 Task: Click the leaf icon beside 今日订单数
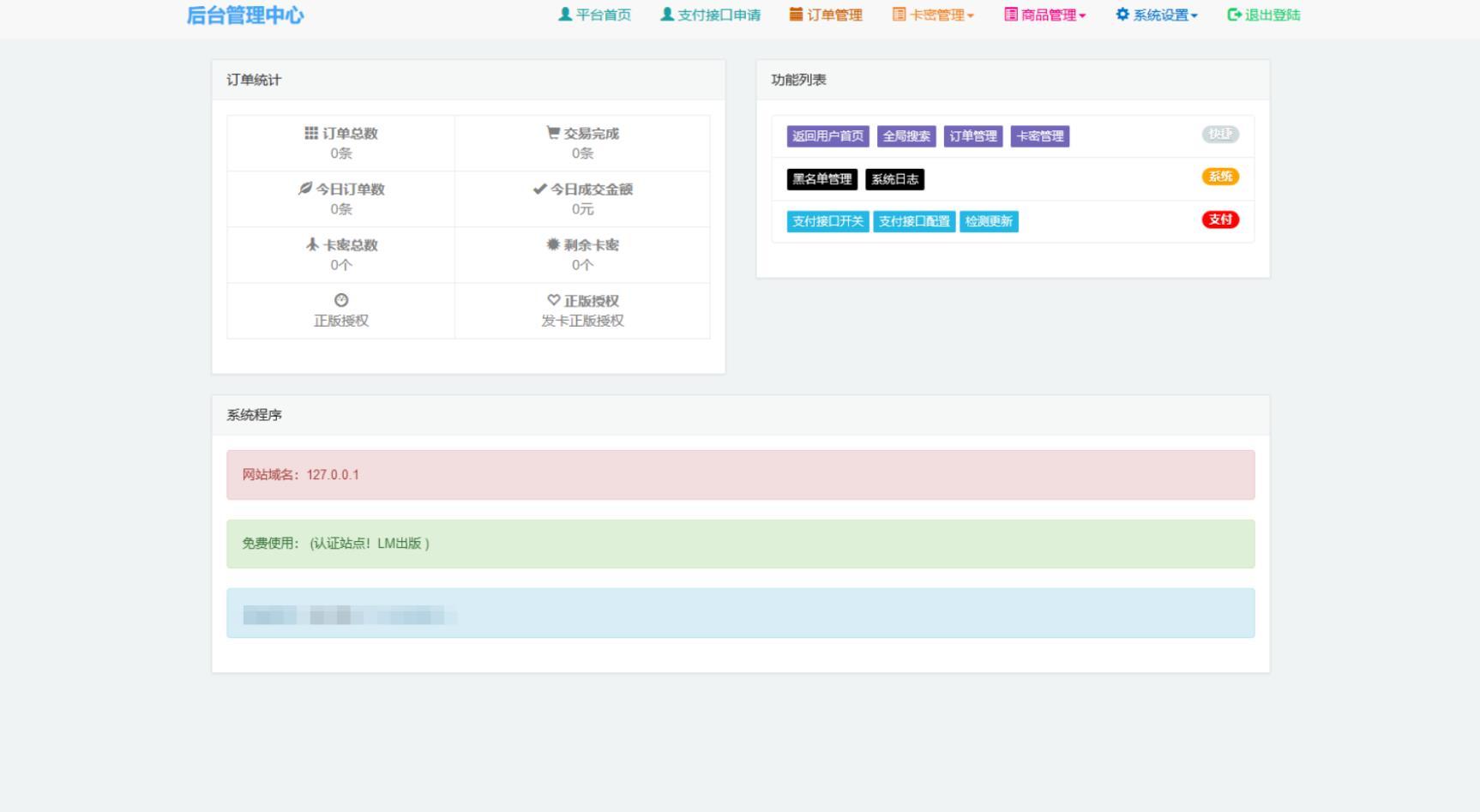coord(305,189)
